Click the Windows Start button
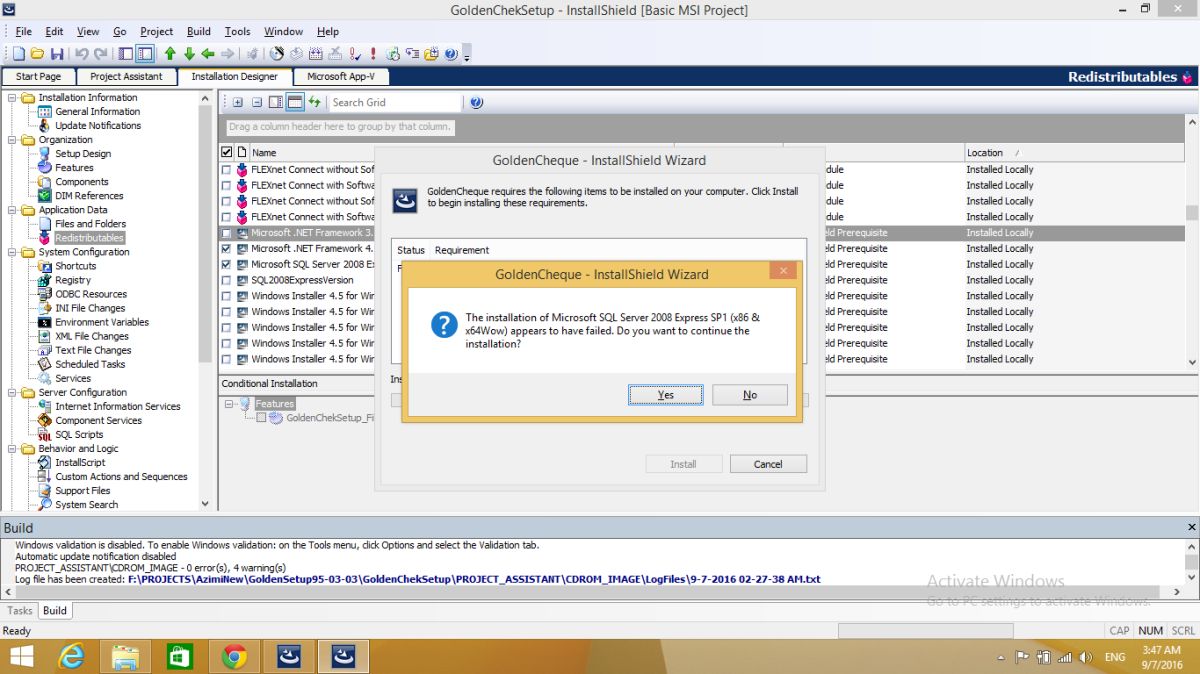The image size is (1200, 674). point(21,656)
